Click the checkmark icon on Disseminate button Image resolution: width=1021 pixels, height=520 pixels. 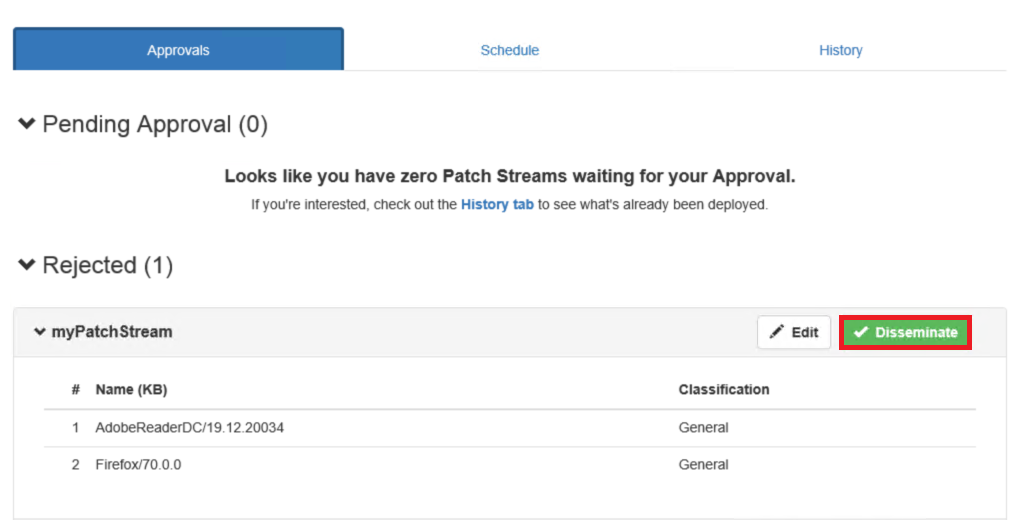coord(860,333)
